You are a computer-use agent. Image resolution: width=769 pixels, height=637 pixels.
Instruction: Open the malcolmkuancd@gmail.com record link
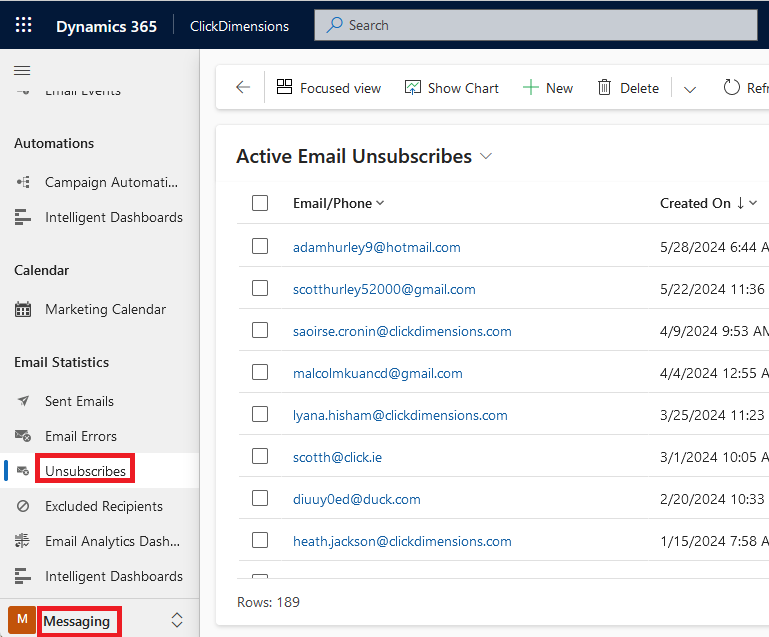click(377, 373)
